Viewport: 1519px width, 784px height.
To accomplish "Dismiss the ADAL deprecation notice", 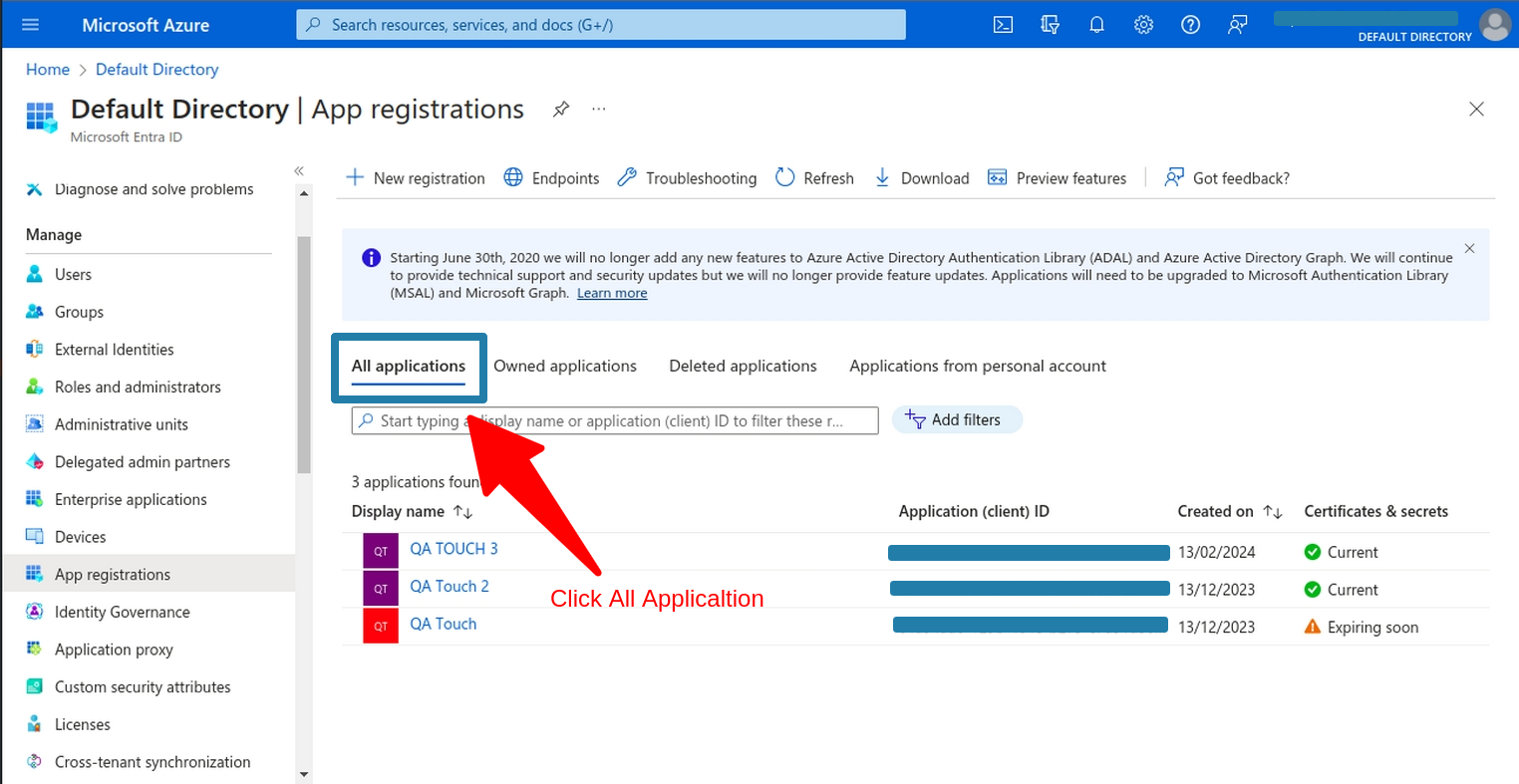I will click(1469, 248).
